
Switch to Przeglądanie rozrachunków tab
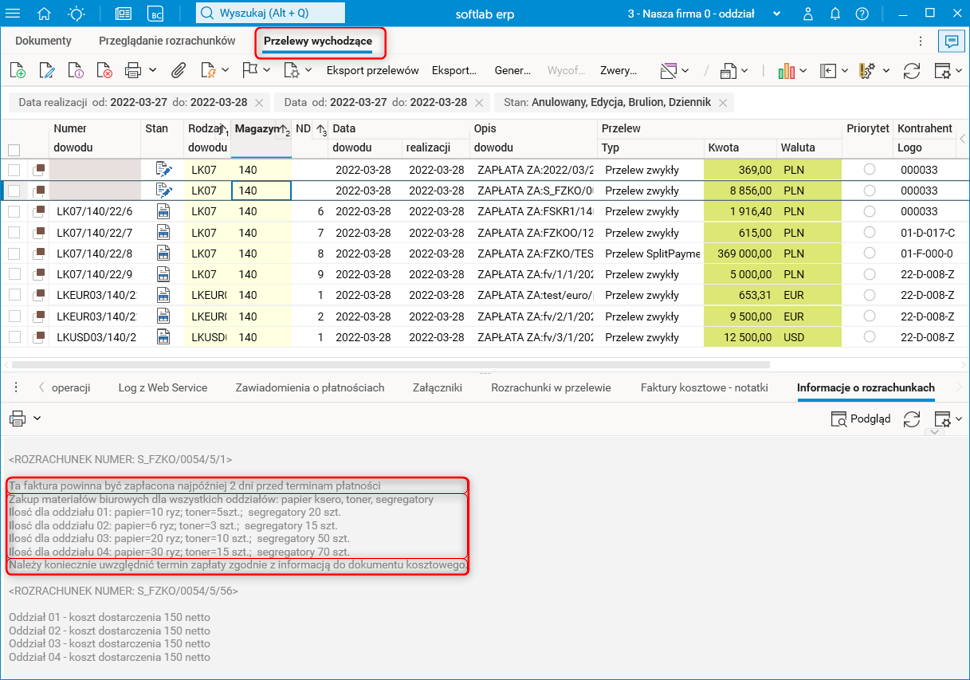[167, 41]
